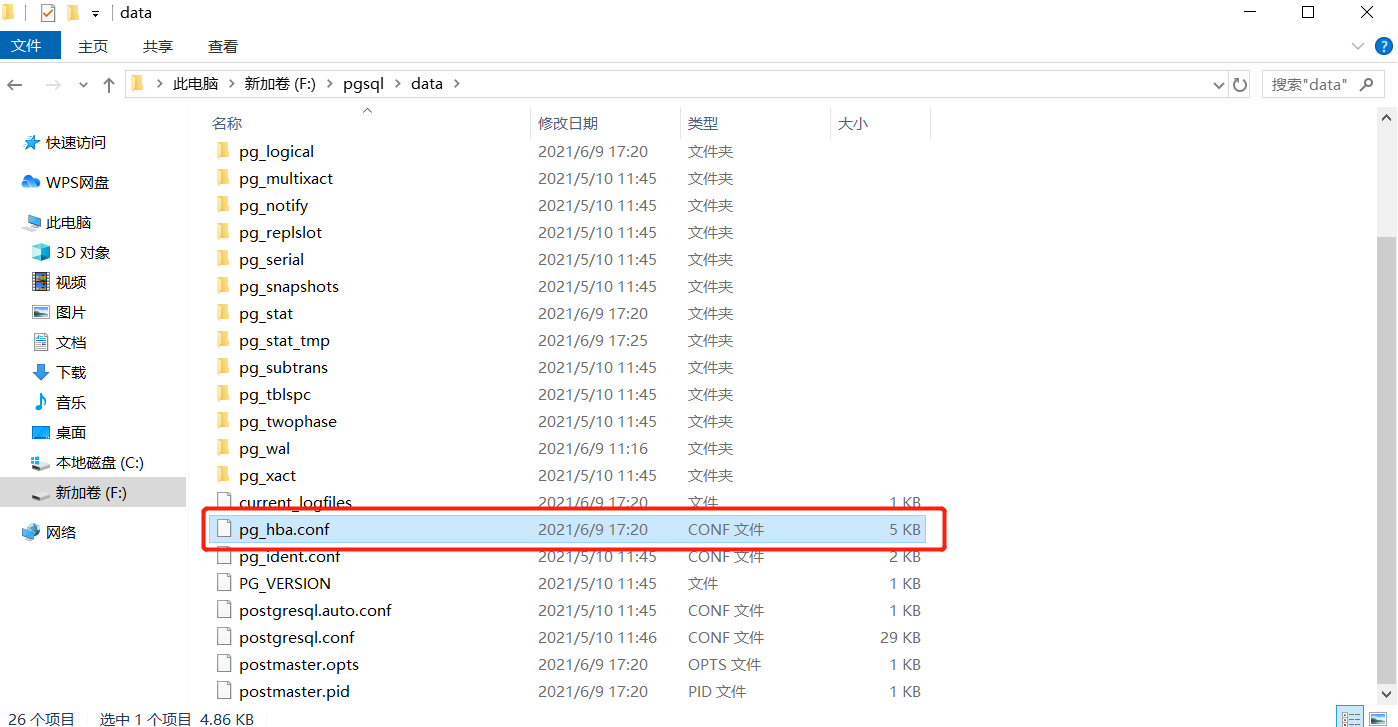Open 3D 对象 in the navigation pane
This screenshot has width=1398, height=727.
pyautogui.click(x=83, y=252)
